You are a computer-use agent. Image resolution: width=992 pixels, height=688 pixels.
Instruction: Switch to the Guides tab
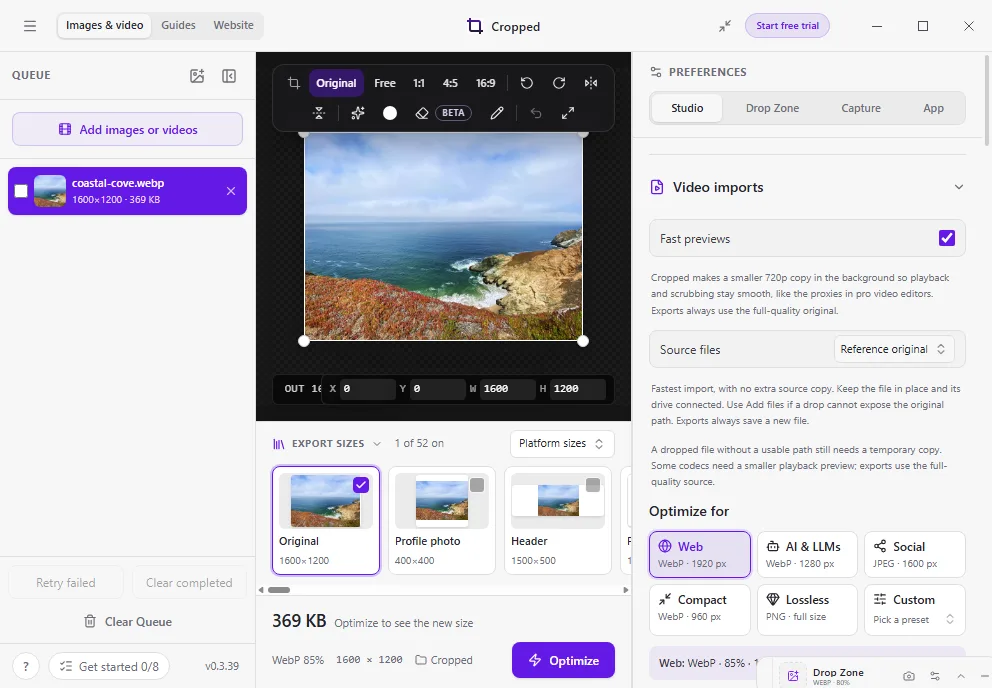pos(178,25)
